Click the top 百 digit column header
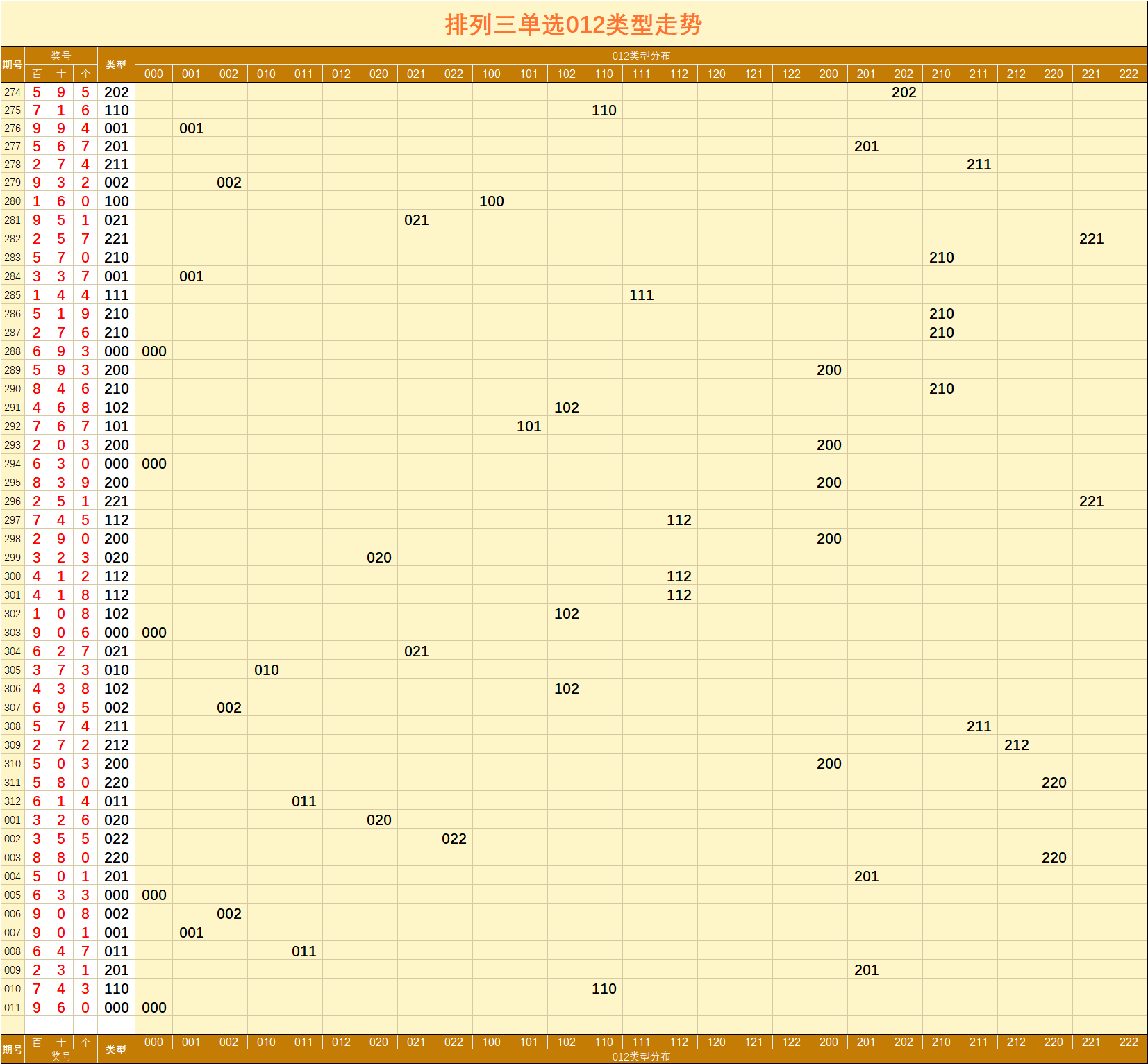 (x=37, y=74)
